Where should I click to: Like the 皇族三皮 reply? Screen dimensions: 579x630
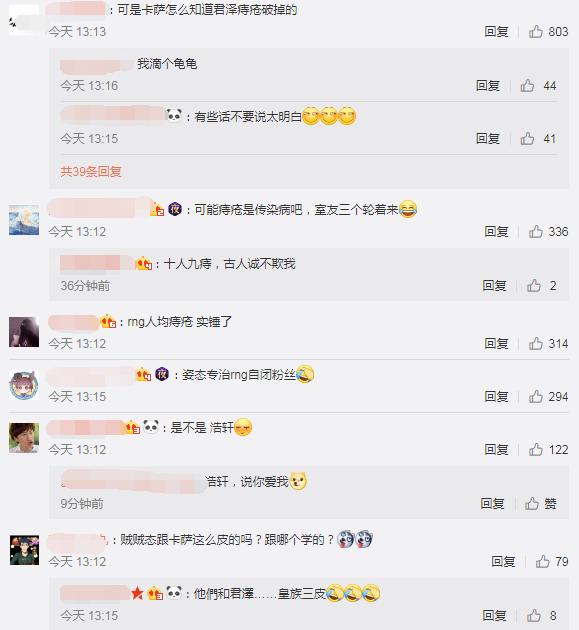point(534,615)
